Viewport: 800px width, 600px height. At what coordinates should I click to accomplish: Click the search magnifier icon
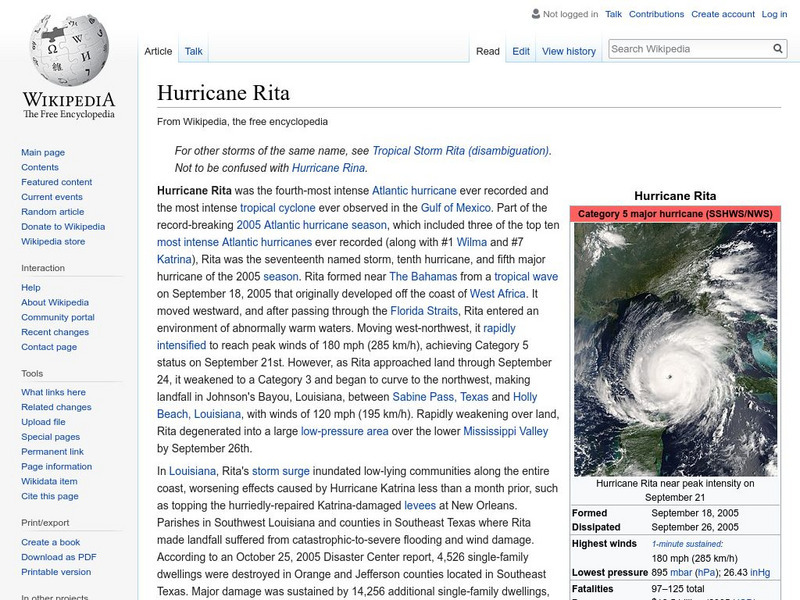[x=778, y=48]
